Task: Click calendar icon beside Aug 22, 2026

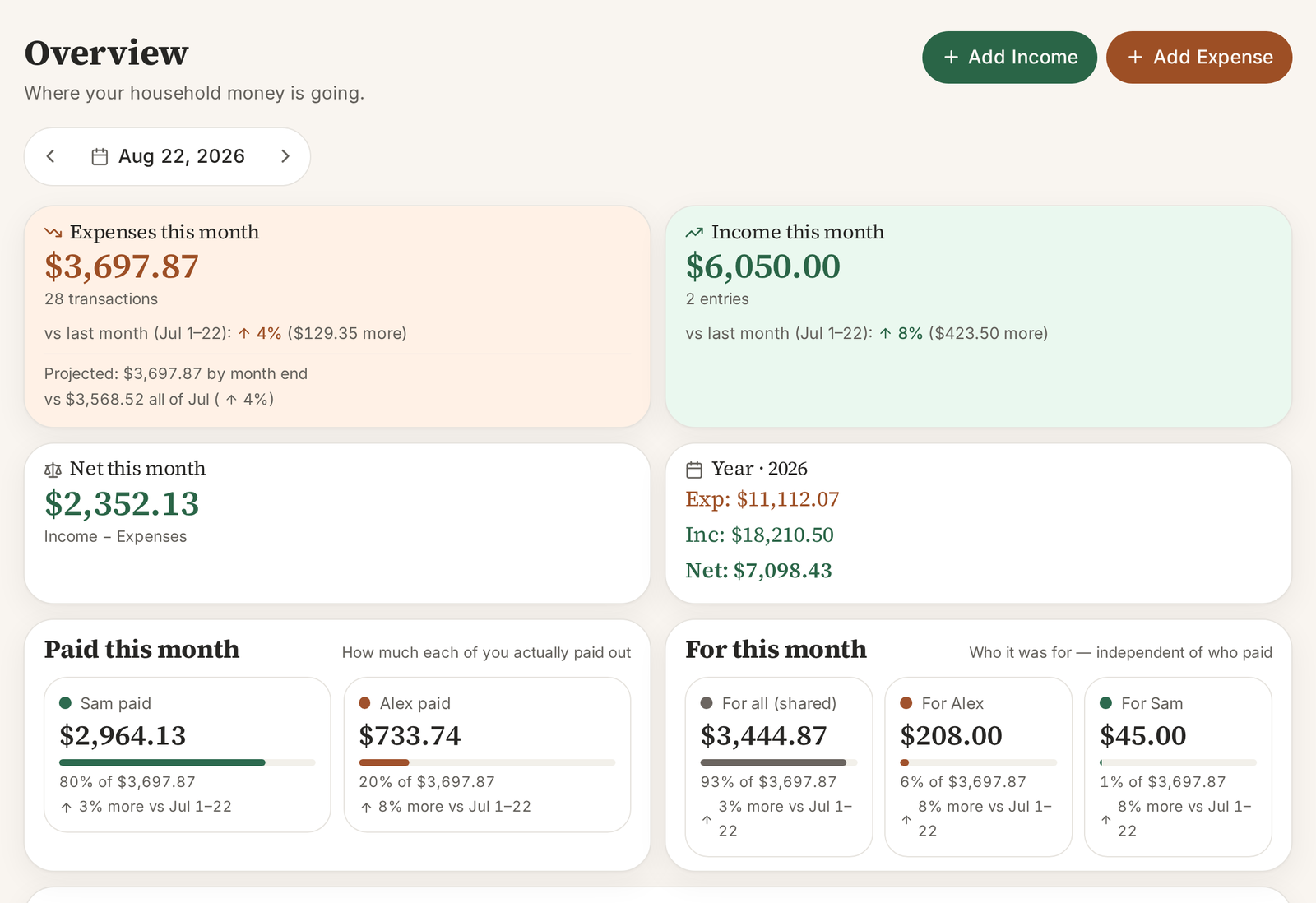Action: coord(100,156)
